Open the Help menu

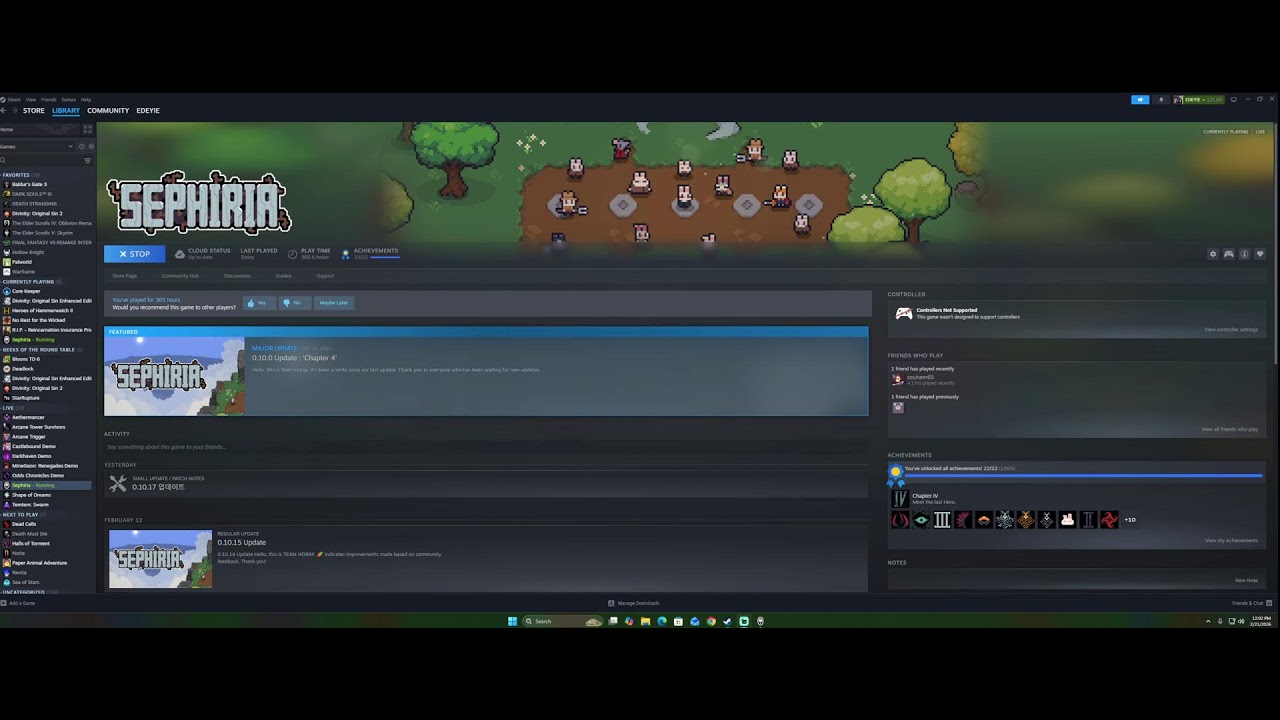click(x=86, y=100)
